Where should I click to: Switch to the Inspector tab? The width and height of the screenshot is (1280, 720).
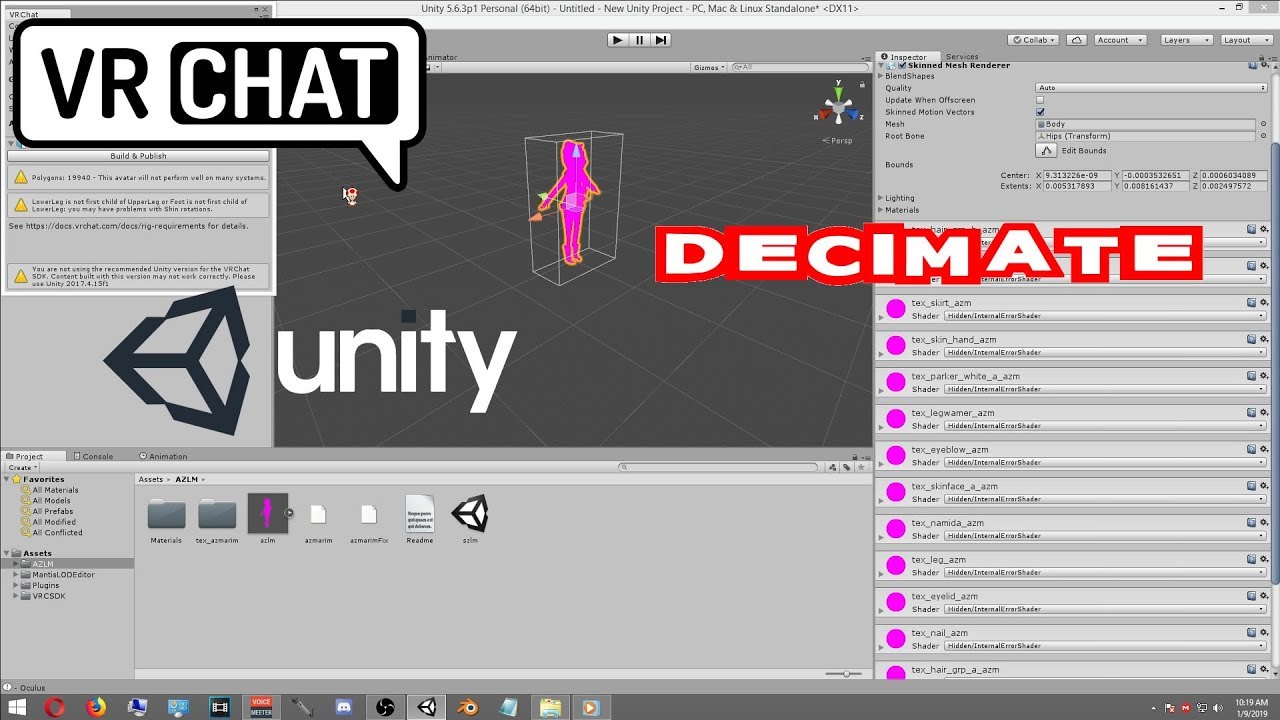(x=908, y=57)
